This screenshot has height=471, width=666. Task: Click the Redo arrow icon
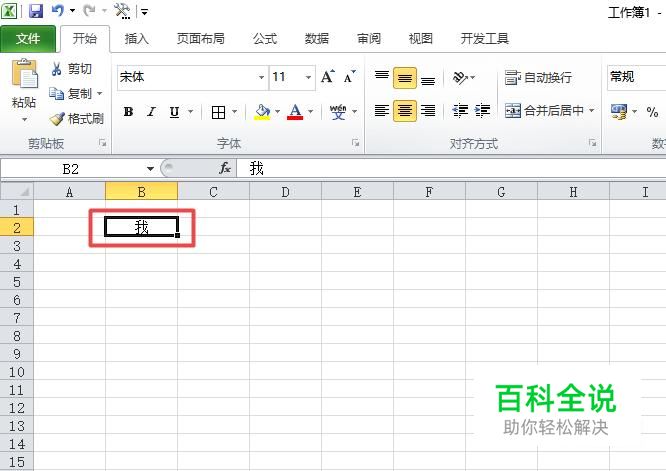pos(89,11)
